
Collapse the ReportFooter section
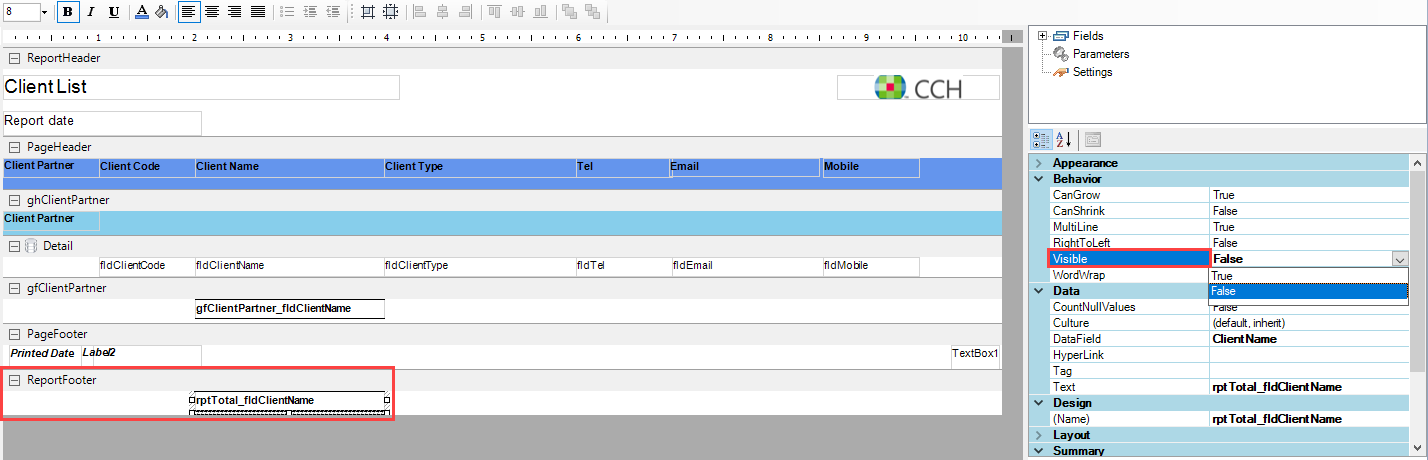(x=14, y=381)
